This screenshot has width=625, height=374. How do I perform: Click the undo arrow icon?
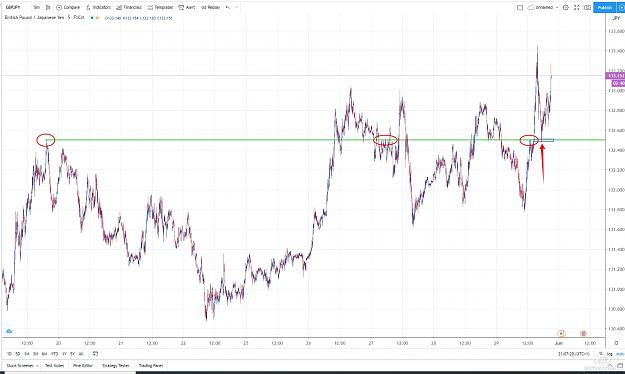(228, 7)
